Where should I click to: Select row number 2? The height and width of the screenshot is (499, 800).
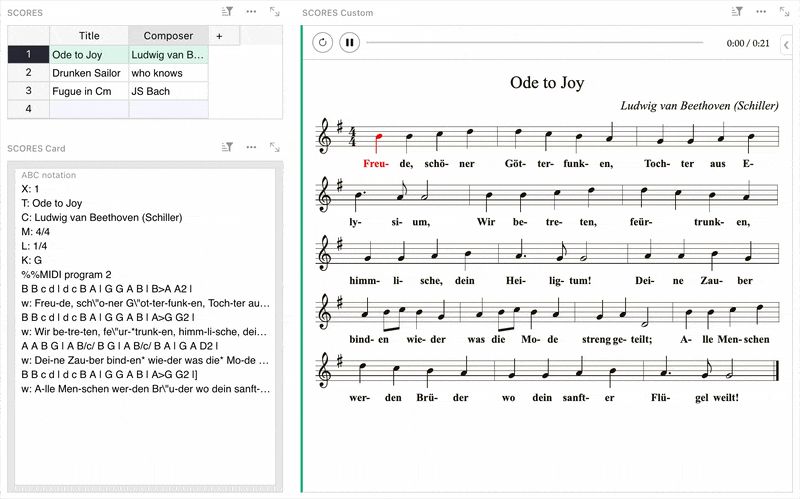[x=29, y=72]
